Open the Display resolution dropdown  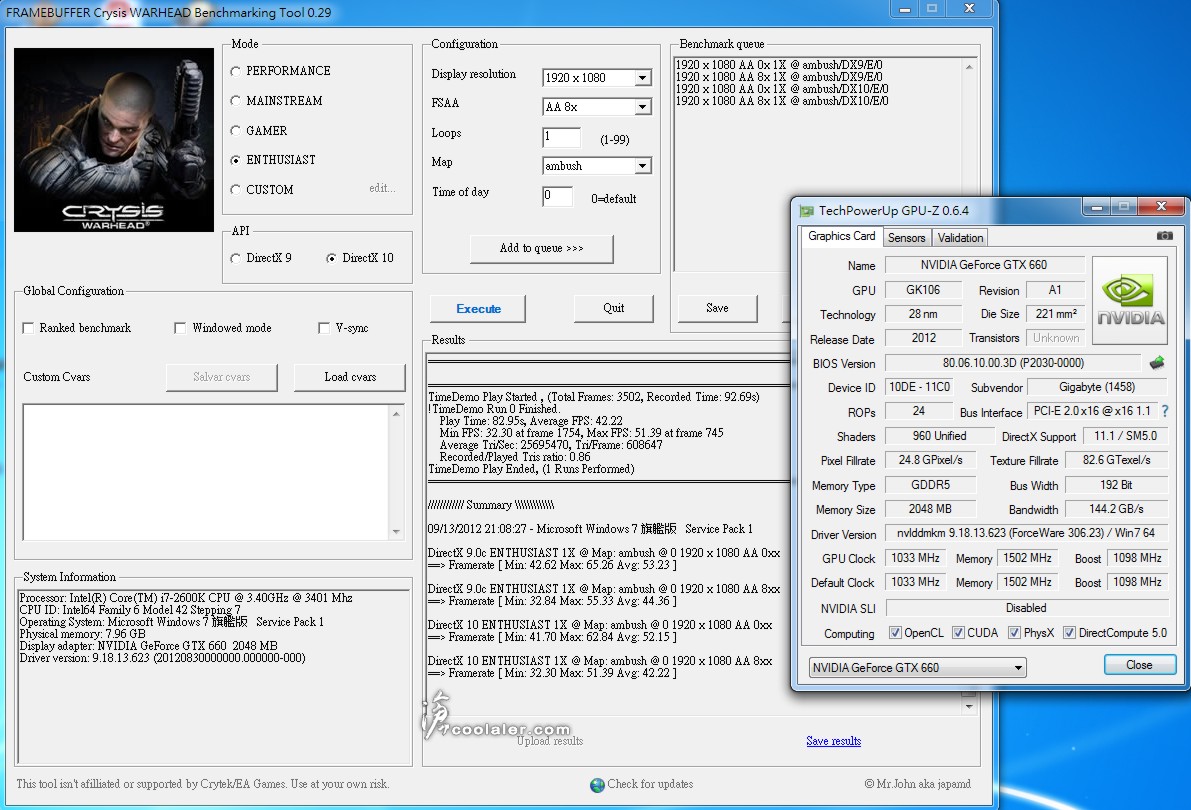pos(643,78)
